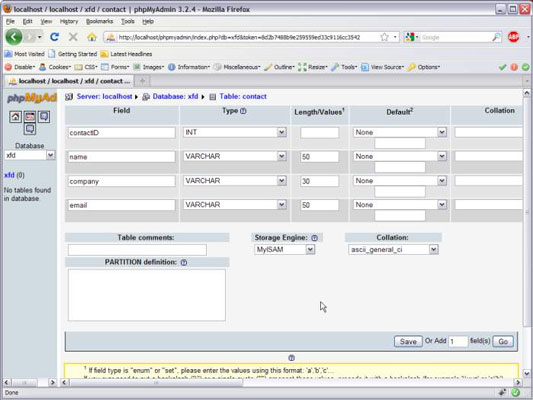Open the Cookies web developer toolbar menu

(55, 67)
